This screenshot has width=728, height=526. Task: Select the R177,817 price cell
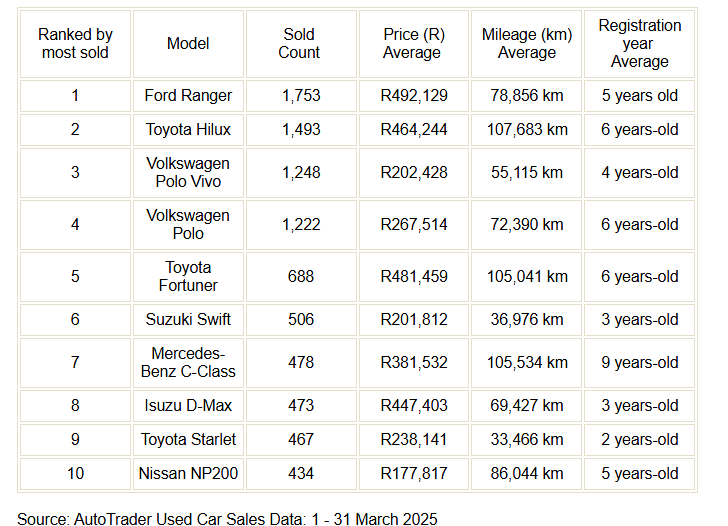pos(414,474)
